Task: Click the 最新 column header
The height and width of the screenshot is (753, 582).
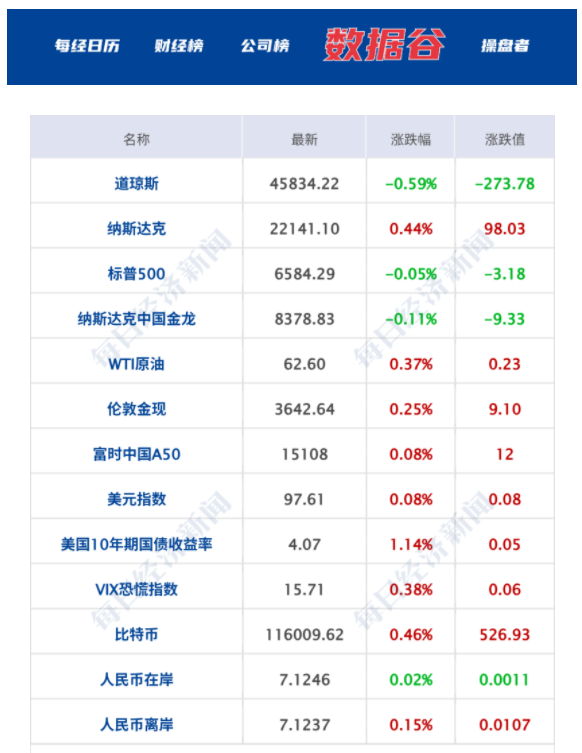Action: (304, 139)
